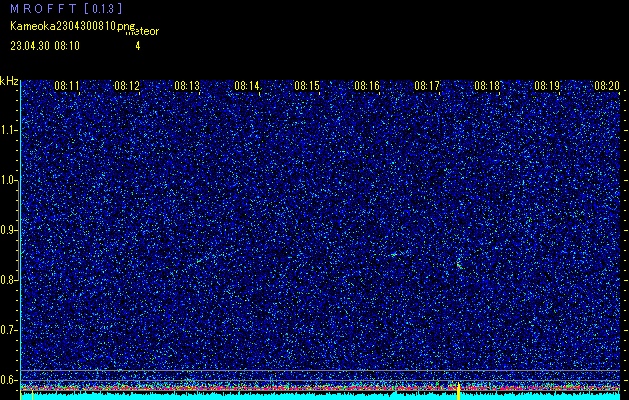Click the 08:16 time axis label

pos(367,86)
